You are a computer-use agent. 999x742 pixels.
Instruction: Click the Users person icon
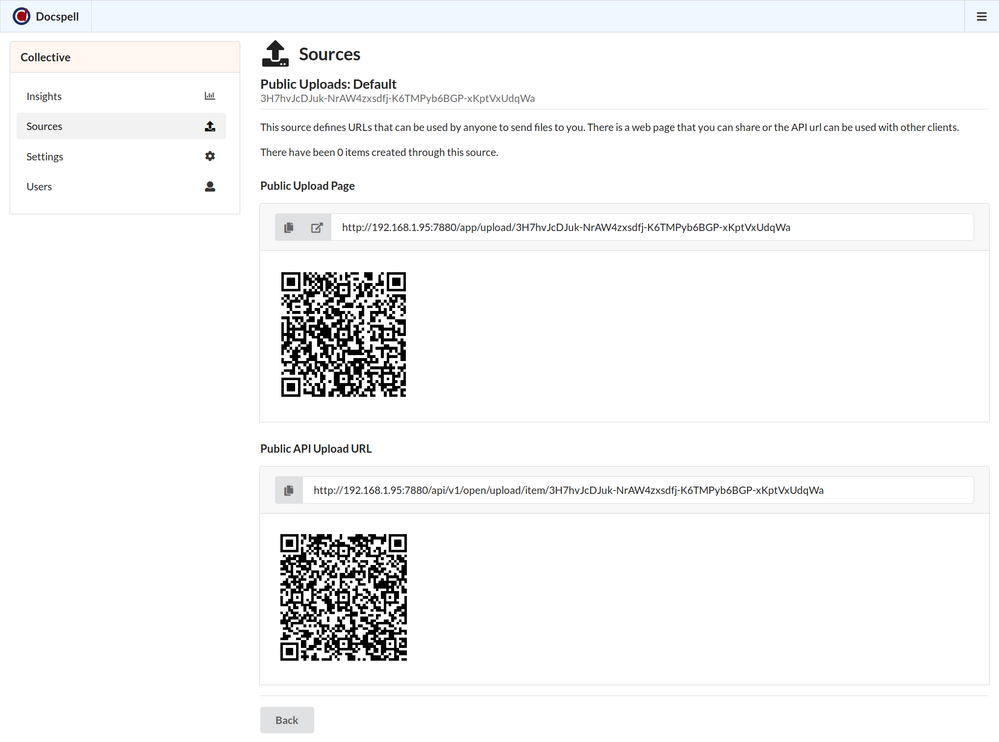pyautogui.click(x=210, y=186)
